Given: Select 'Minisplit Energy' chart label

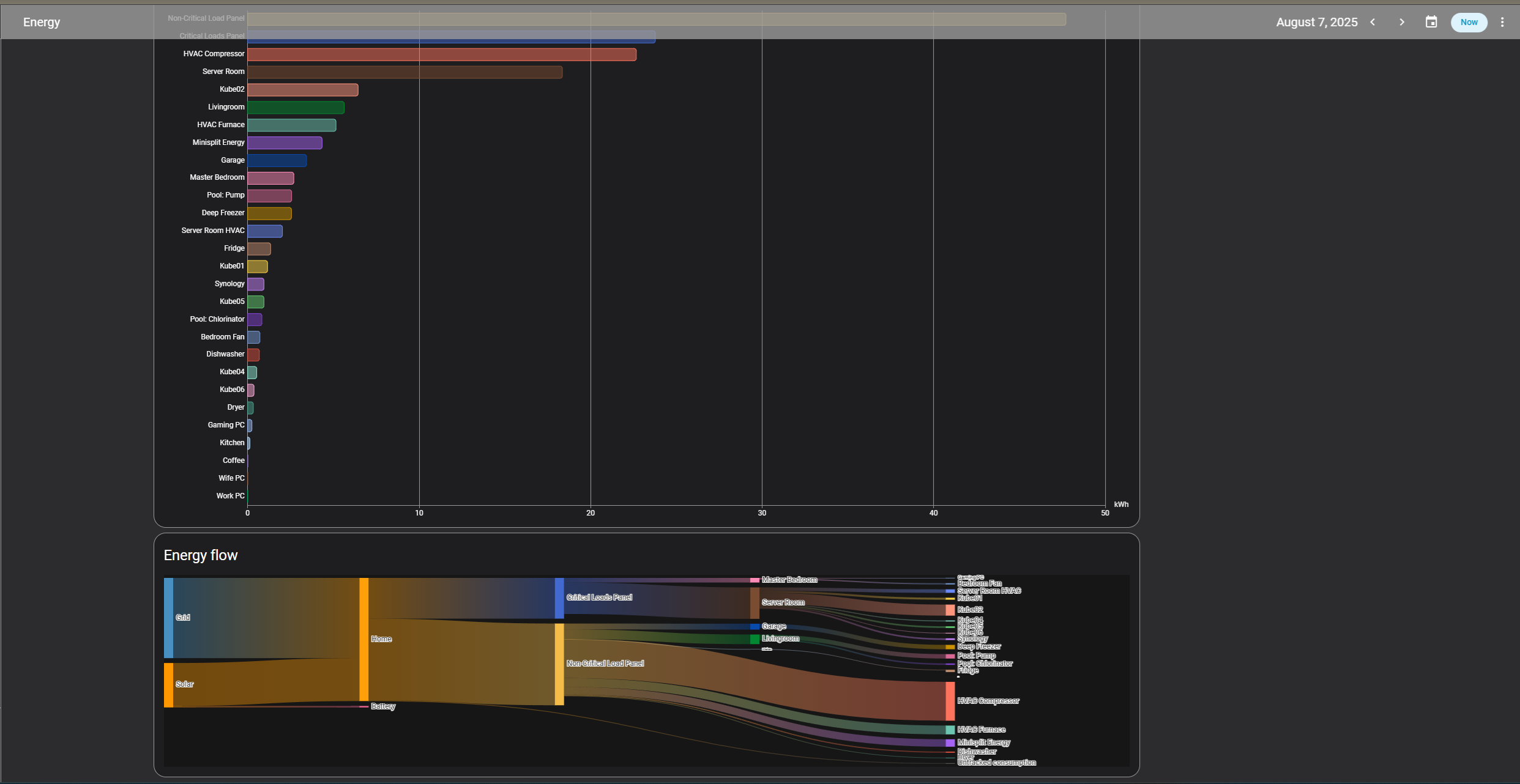Looking at the screenshot, I should (x=218, y=142).
